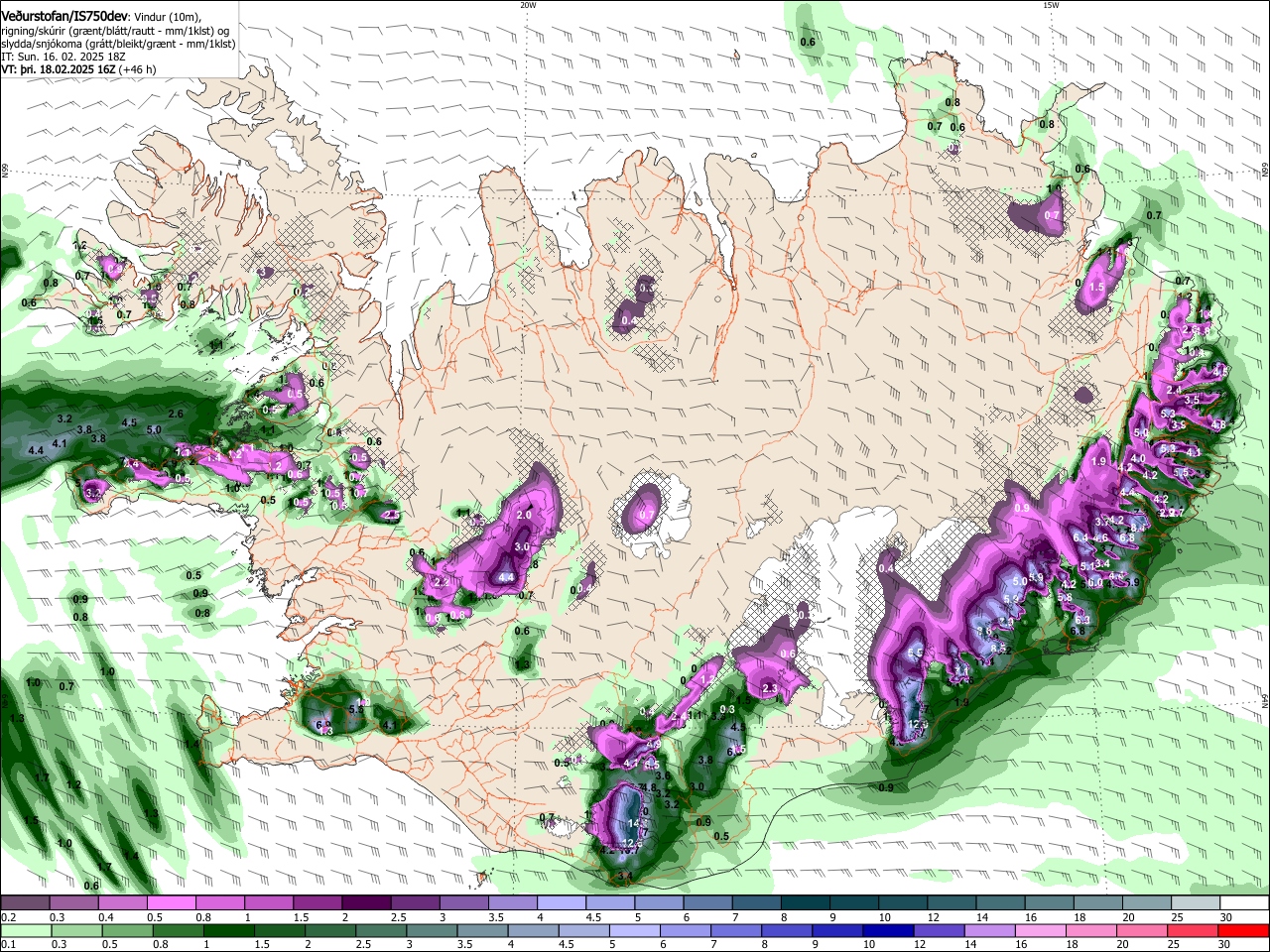The height and width of the screenshot is (952, 1270).
Task: Click the 0.1 label on the rain scale
Action: pyautogui.click(x=8, y=945)
